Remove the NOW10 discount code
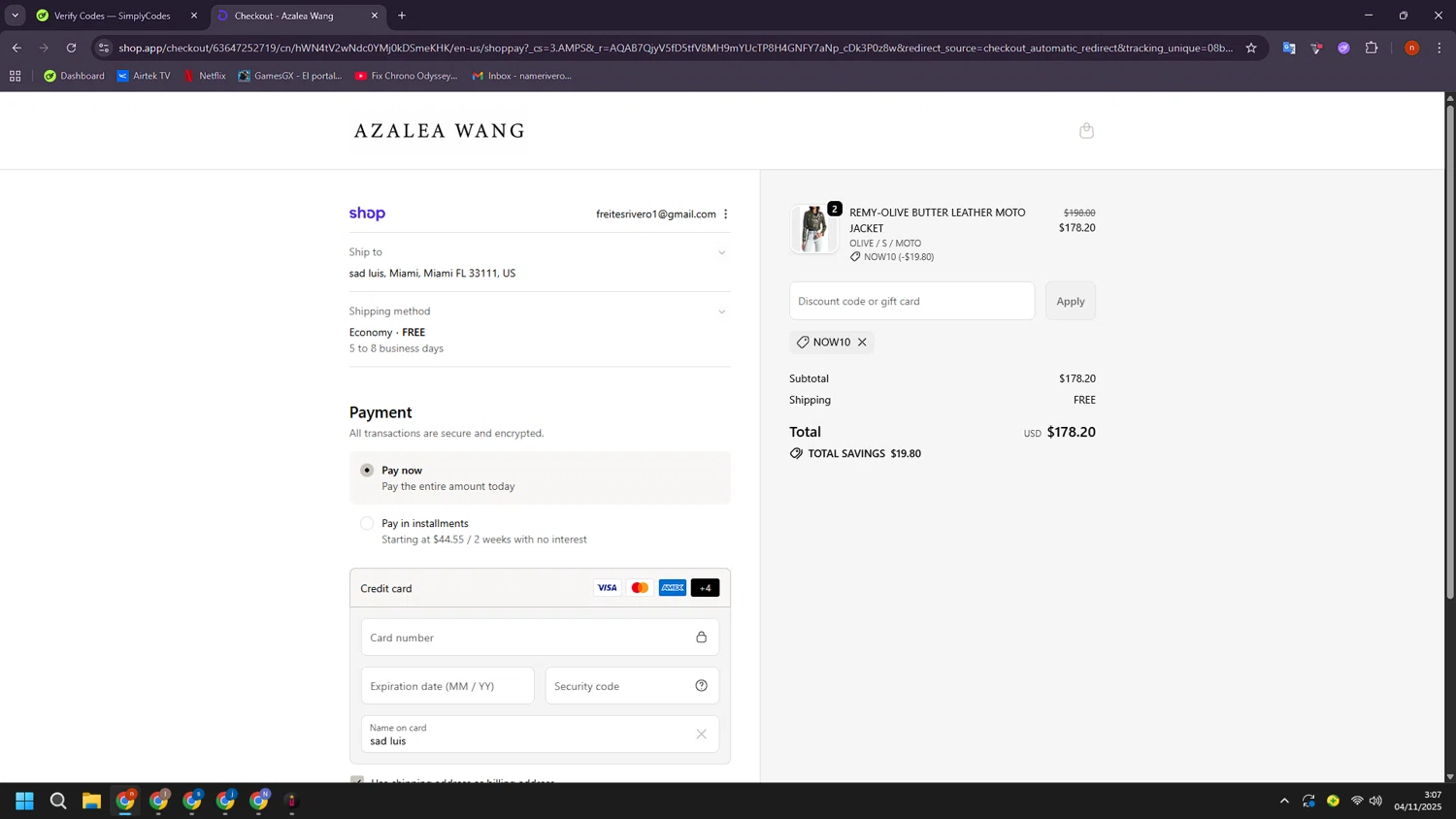1456x819 pixels. [x=862, y=343]
